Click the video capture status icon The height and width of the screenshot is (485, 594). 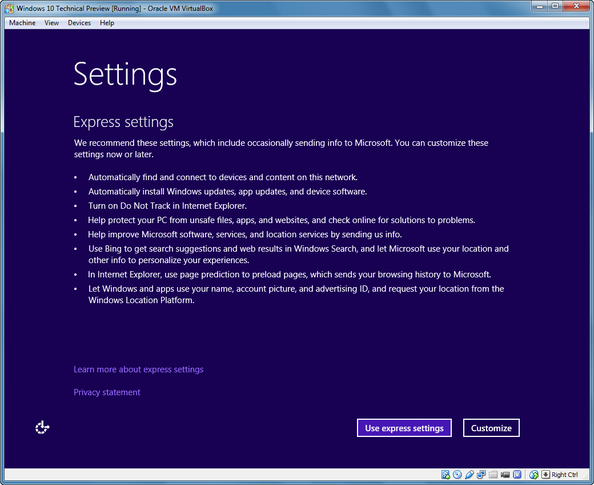click(x=505, y=475)
